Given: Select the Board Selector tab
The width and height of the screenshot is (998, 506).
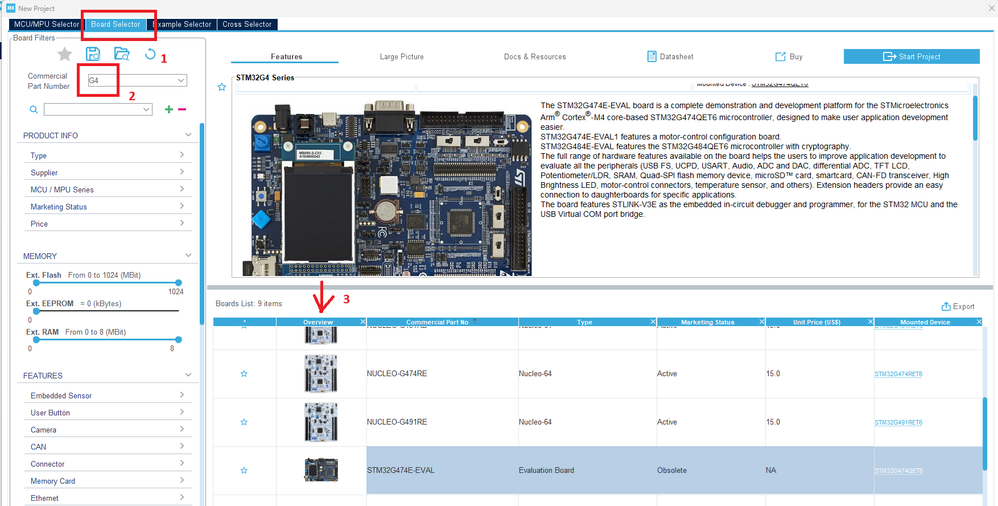Looking at the screenshot, I should click(x=115, y=24).
